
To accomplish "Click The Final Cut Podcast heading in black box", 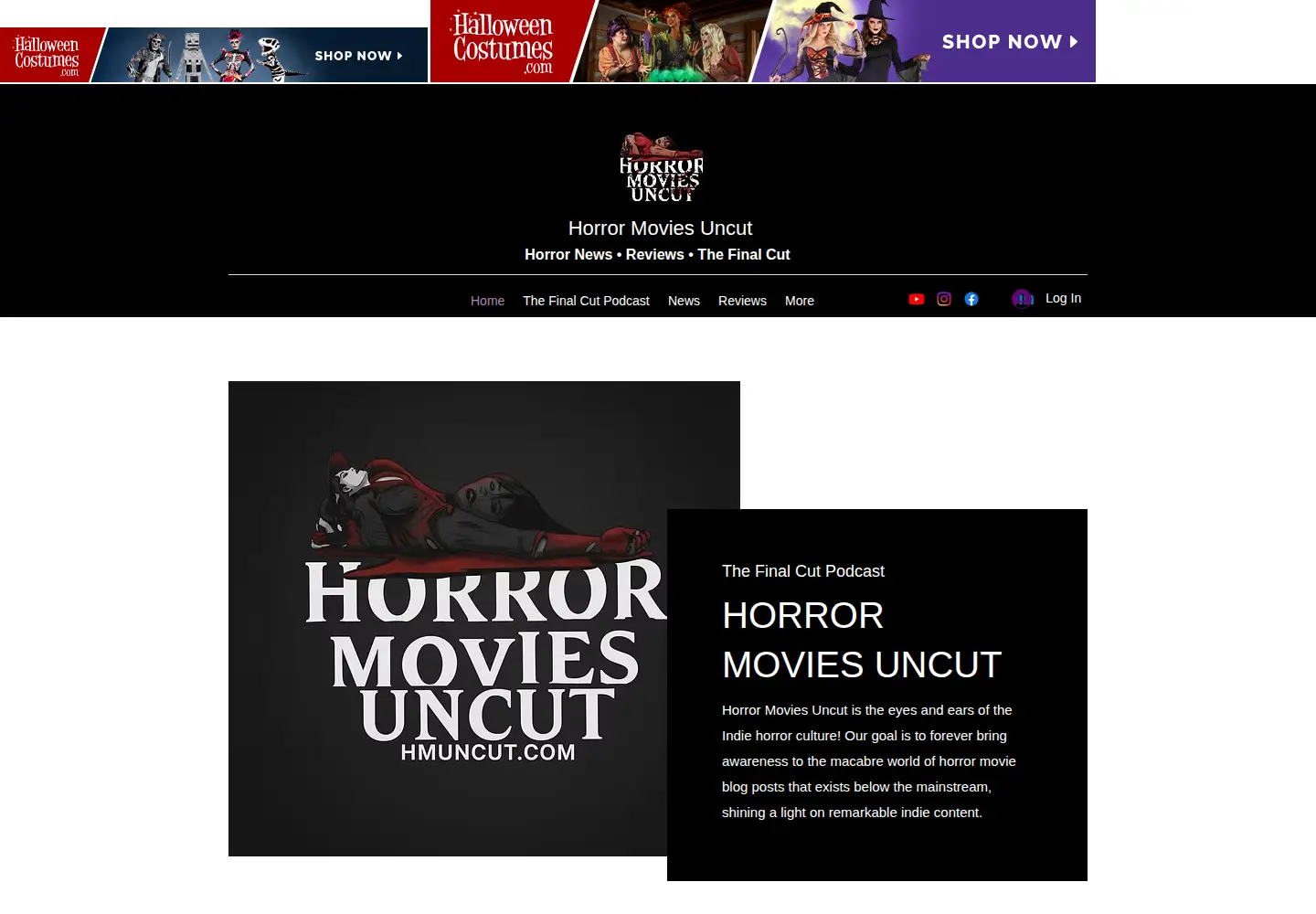I will (x=803, y=571).
